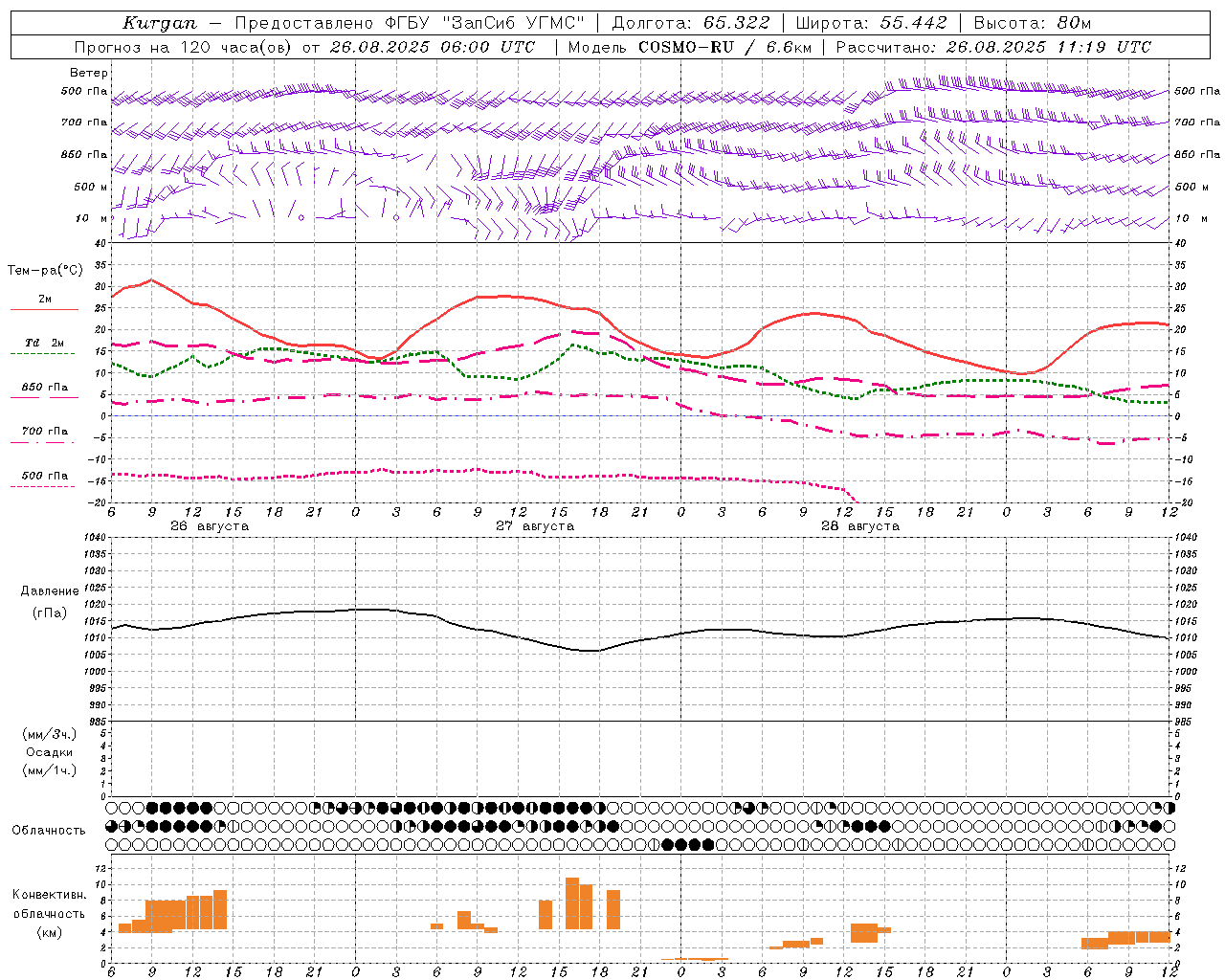Click the (км) convective height unit label
Screen dimensions: 1225x980
(x=50, y=932)
